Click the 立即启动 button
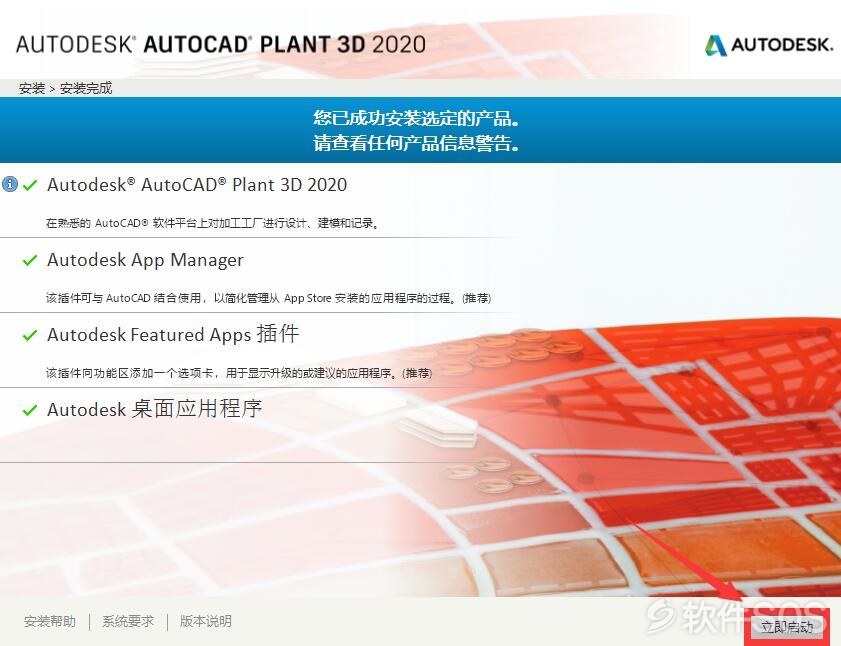The image size is (841, 646). pos(787,627)
